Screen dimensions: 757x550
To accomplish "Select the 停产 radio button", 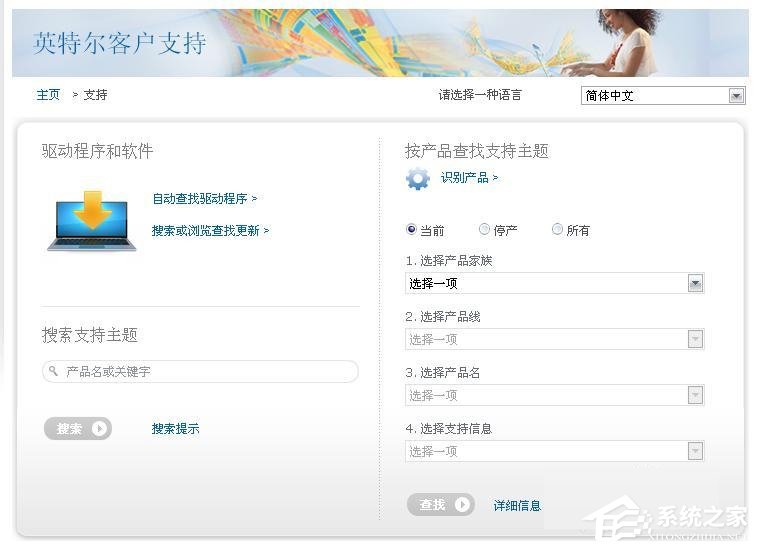I will pyautogui.click(x=484, y=229).
